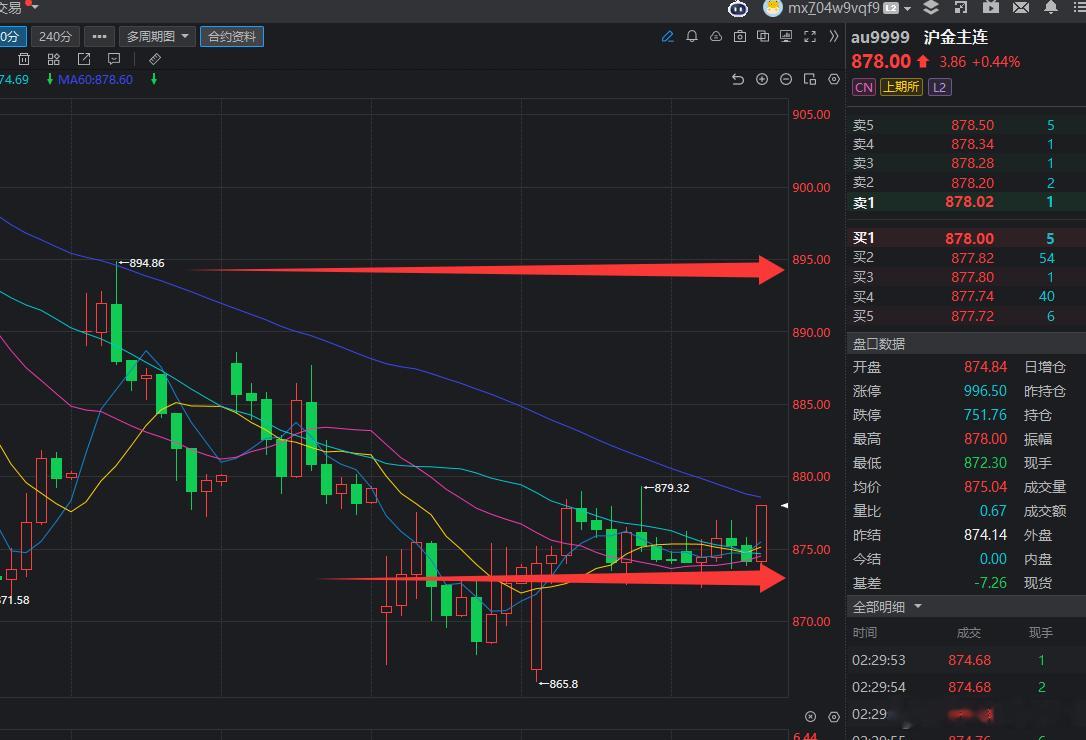Zoom in chart with plus circle
Screen dimensions: 1086x740
click(x=762, y=80)
